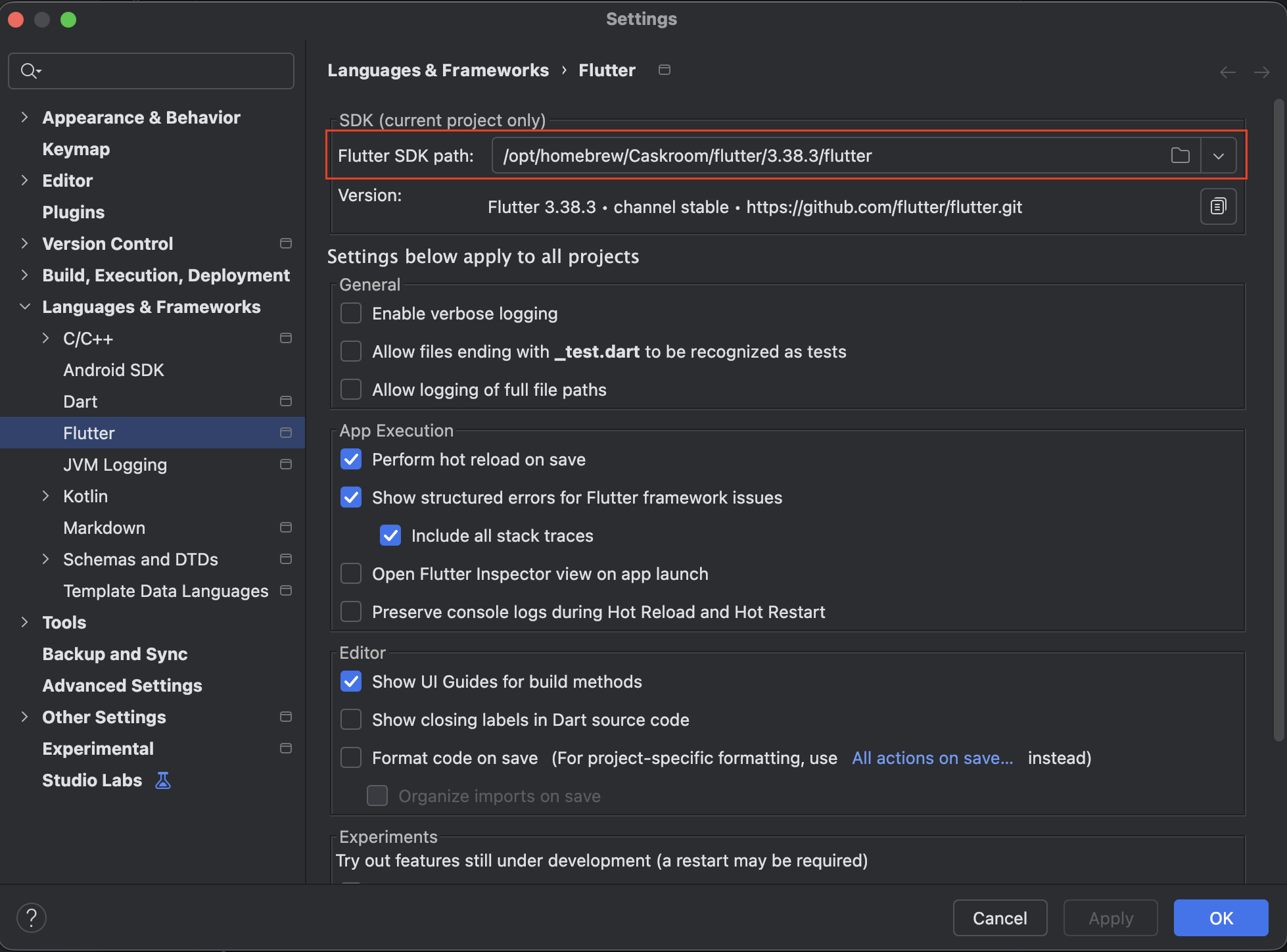Enable verbose logging checkbox
The width and height of the screenshot is (1287, 952).
coord(351,314)
